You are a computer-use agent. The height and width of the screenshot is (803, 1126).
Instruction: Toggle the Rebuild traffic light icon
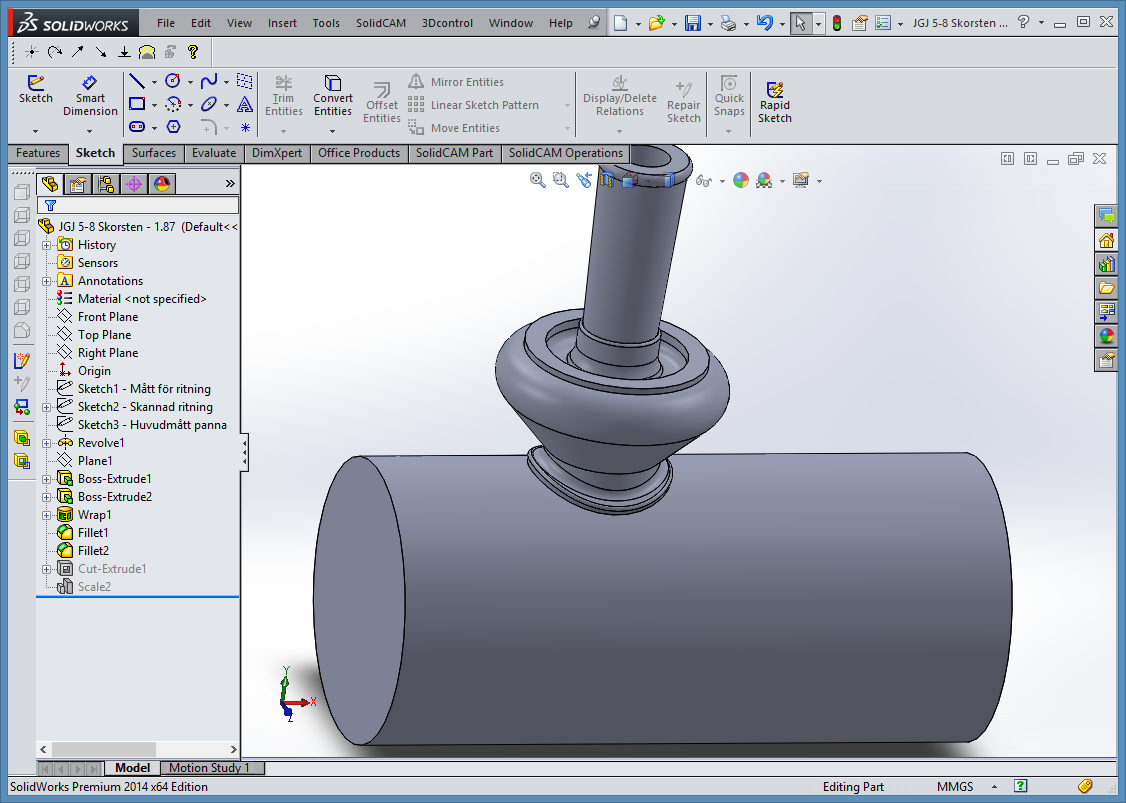(x=837, y=24)
